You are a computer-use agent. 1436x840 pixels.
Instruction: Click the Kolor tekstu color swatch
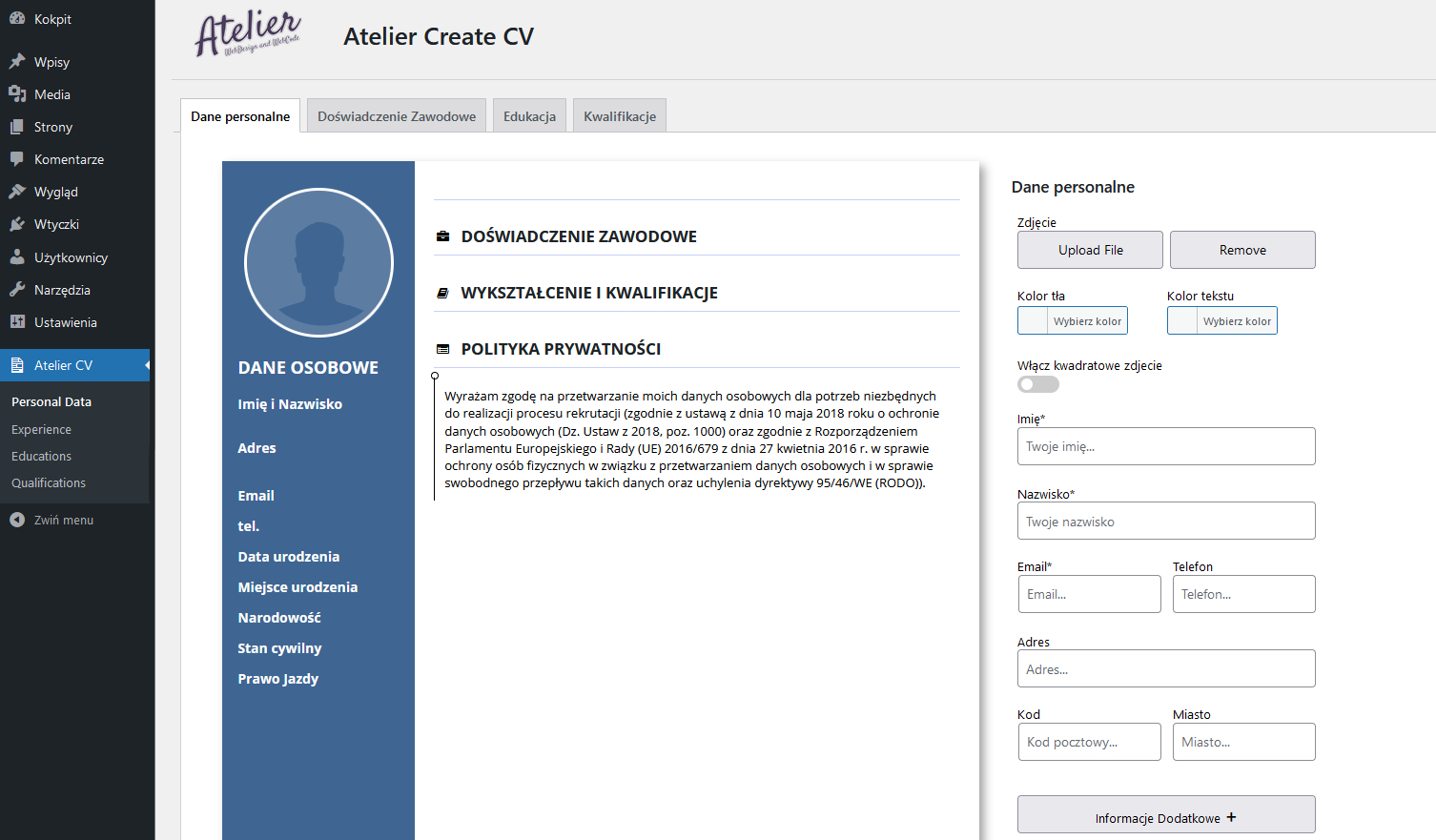(1182, 320)
